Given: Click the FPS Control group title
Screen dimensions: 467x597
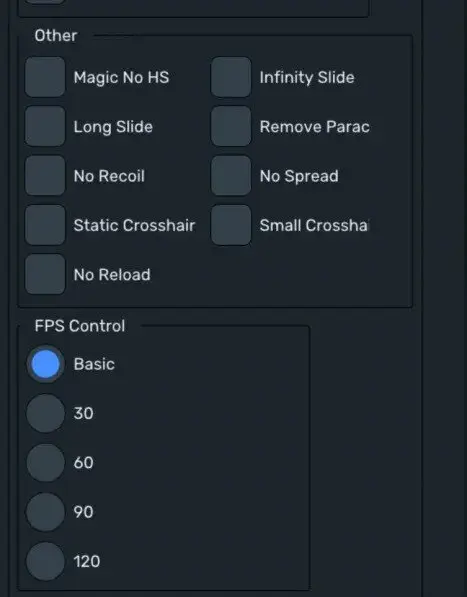Looking at the screenshot, I should pyautogui.click(x=80, y=326).
